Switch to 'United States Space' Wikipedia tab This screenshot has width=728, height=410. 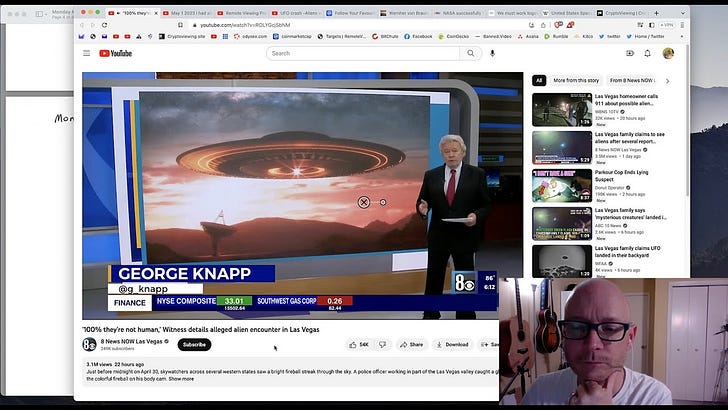point(566,13)
